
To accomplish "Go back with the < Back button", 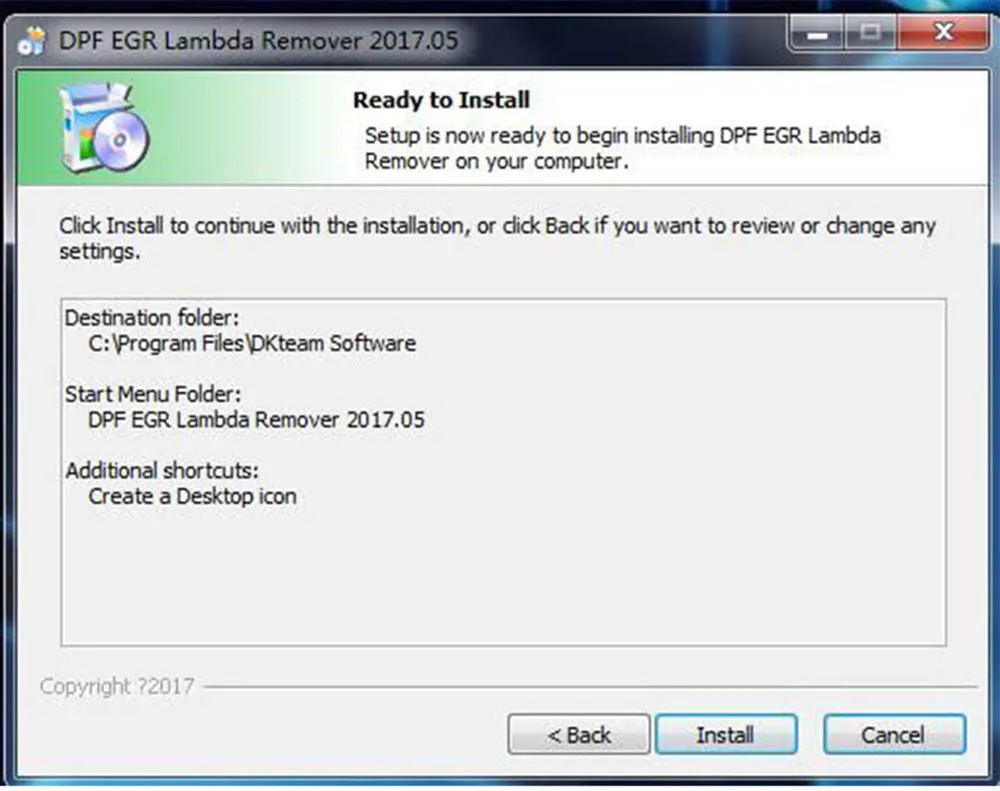I will [579, 734].
